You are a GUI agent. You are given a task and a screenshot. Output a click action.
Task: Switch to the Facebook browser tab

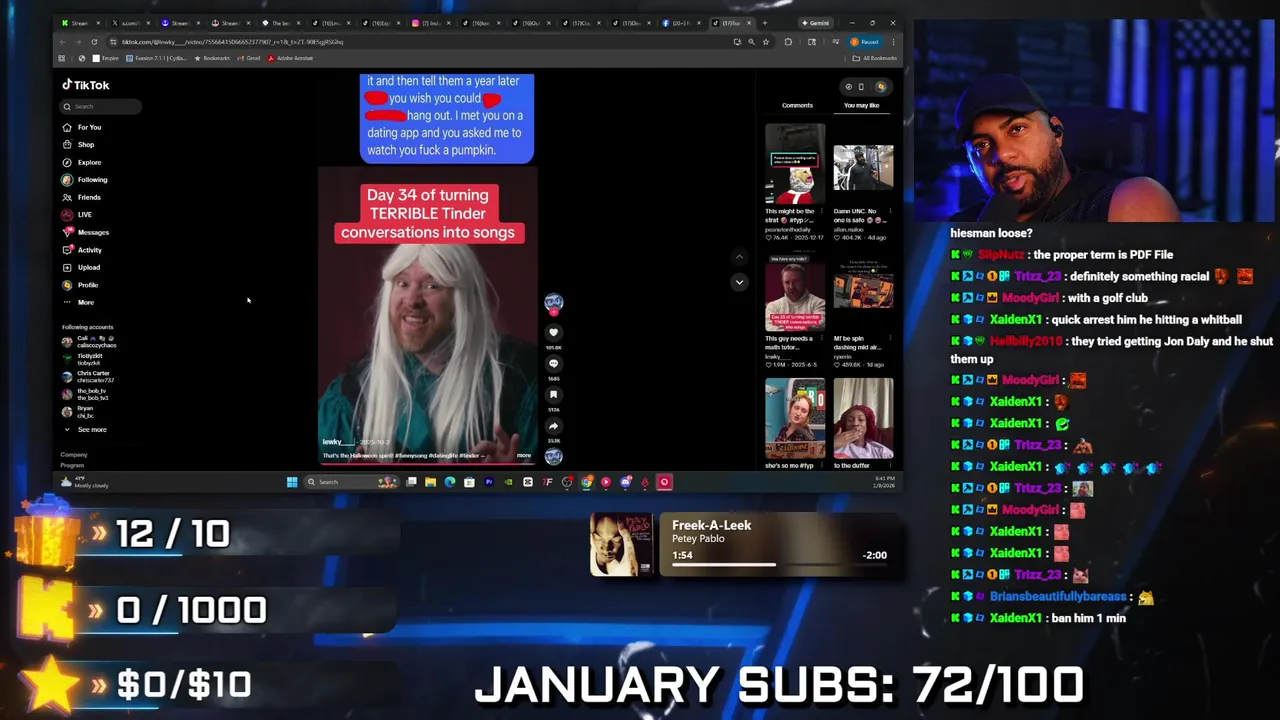tap(682, 23)
